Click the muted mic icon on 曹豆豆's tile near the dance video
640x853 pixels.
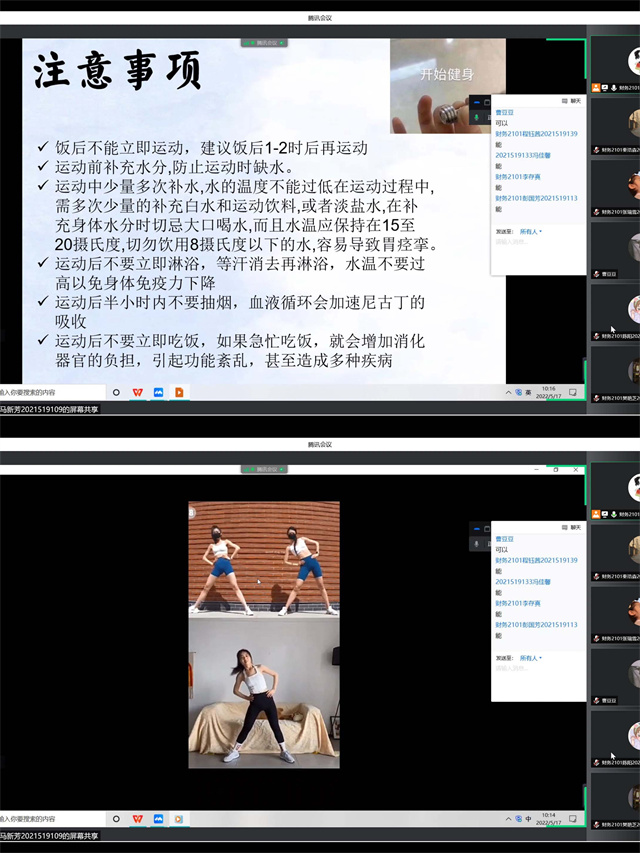tap(596, 701)
